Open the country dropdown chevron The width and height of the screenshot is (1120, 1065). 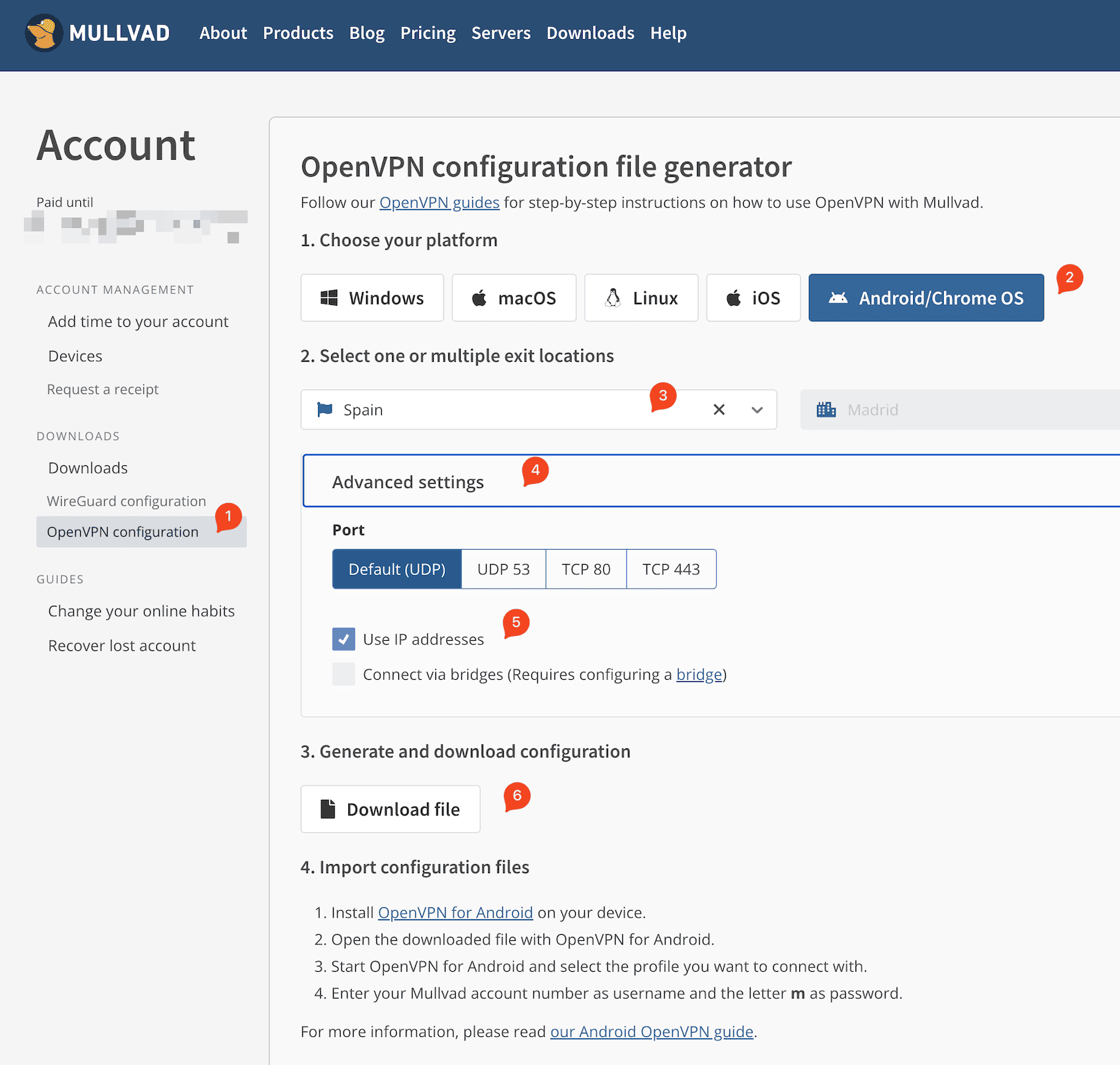(x=757, y=410)
